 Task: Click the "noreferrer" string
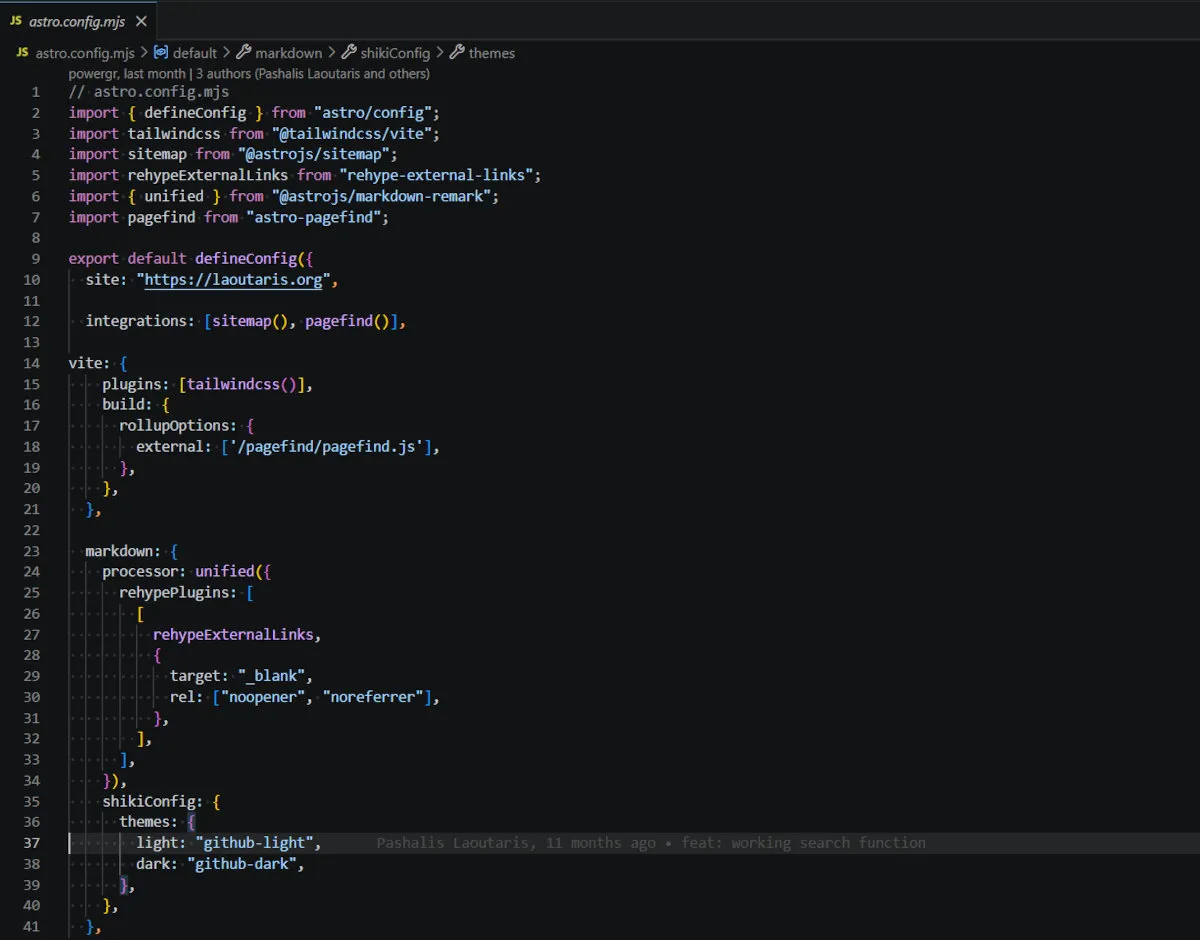374,697
